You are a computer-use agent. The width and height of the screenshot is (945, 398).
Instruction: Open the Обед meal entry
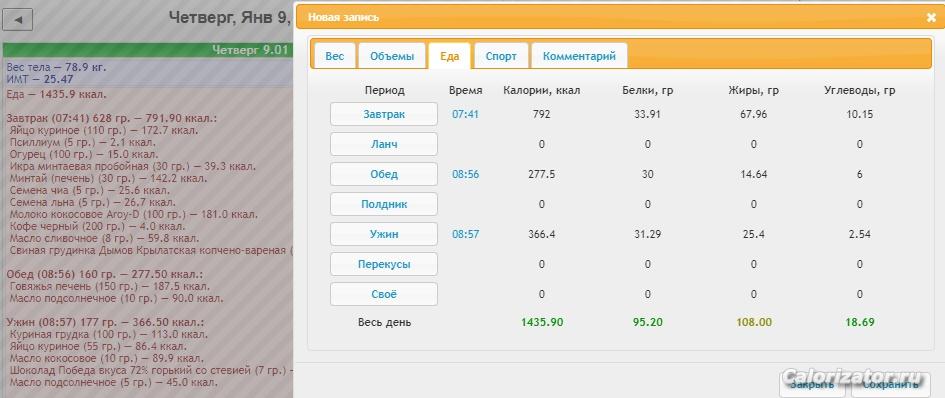pos(384,174)
